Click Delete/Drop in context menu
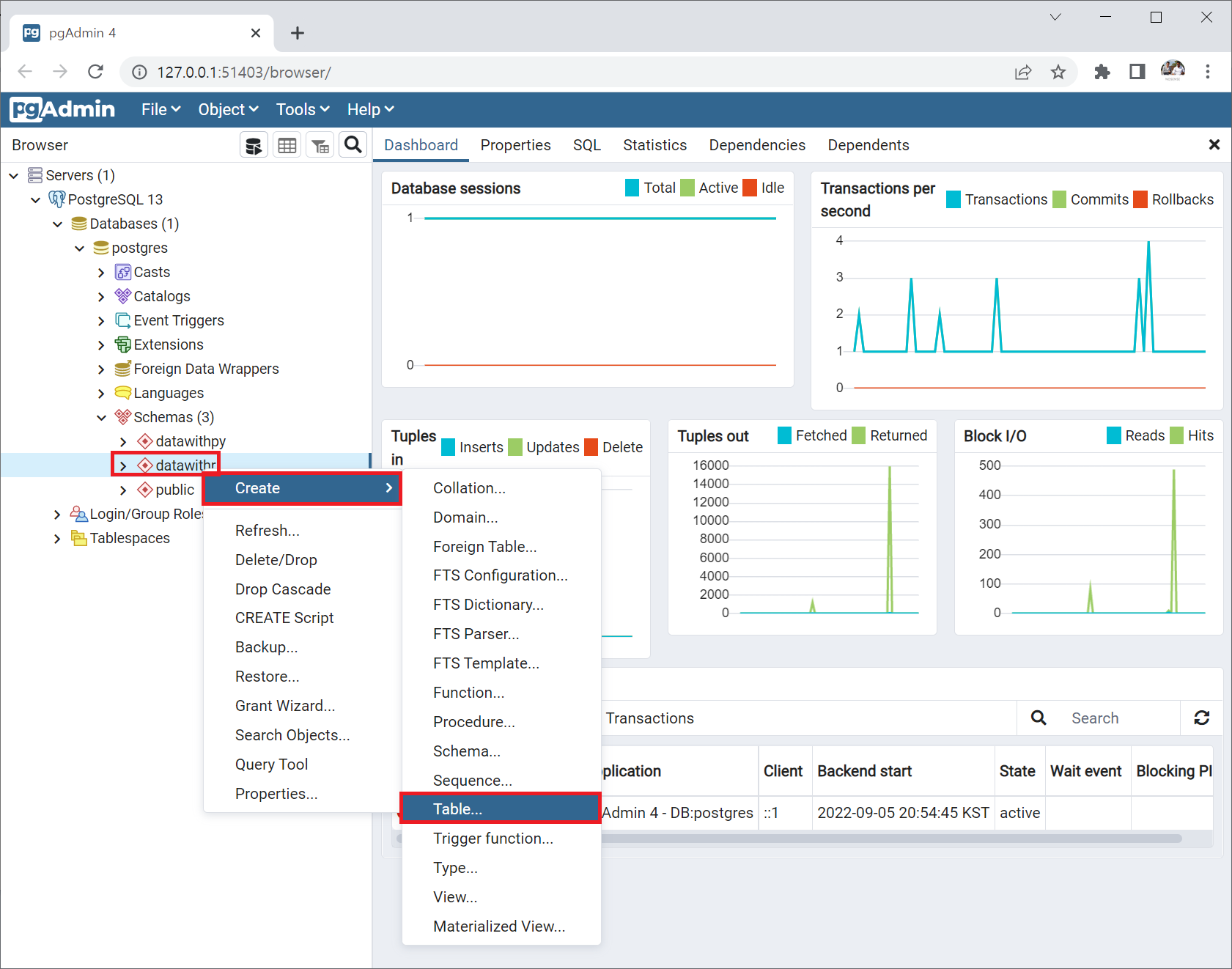 [303, 559]
